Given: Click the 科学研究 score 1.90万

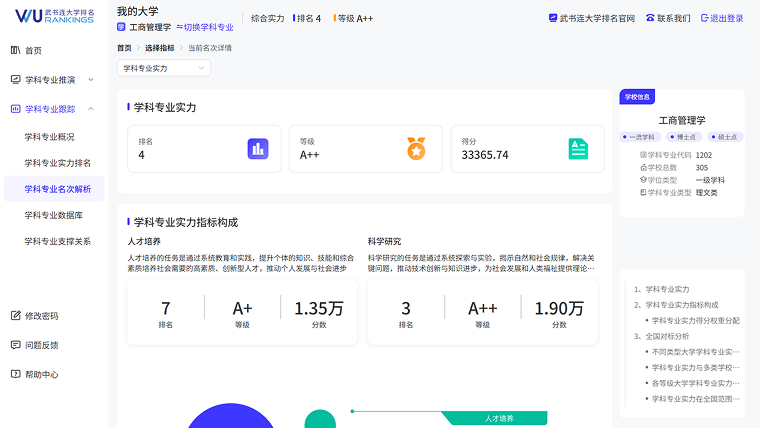Looking at the screenshot, I should 559,308.
